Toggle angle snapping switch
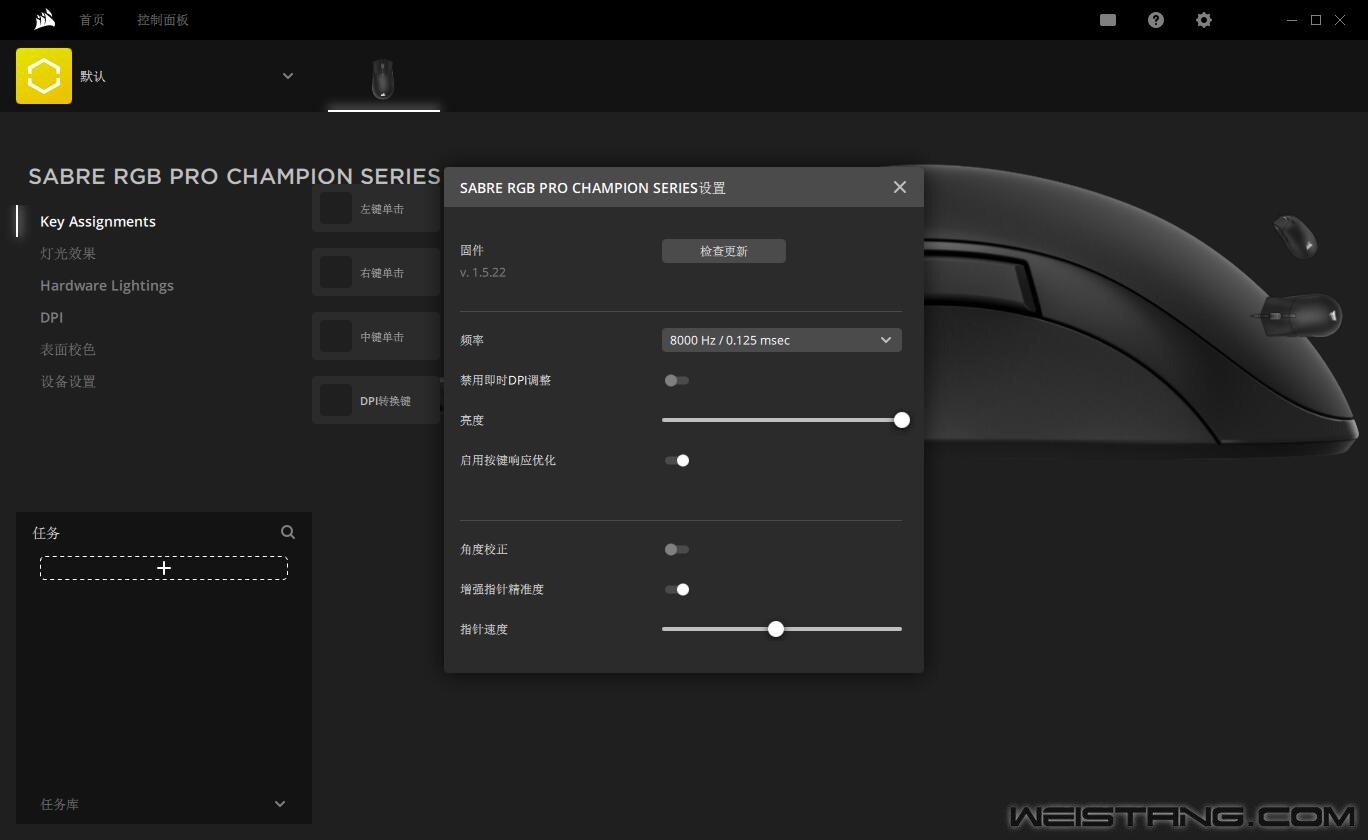Screen dimensions: 1368x840 [677, 549]
